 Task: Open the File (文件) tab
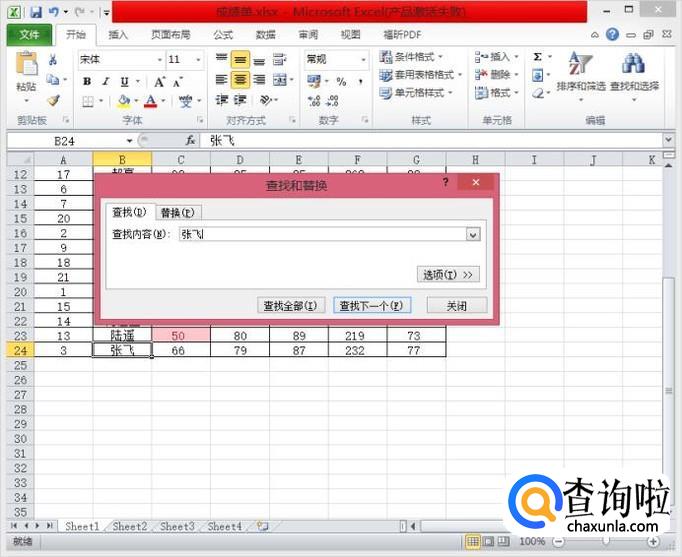click(29, 35)
